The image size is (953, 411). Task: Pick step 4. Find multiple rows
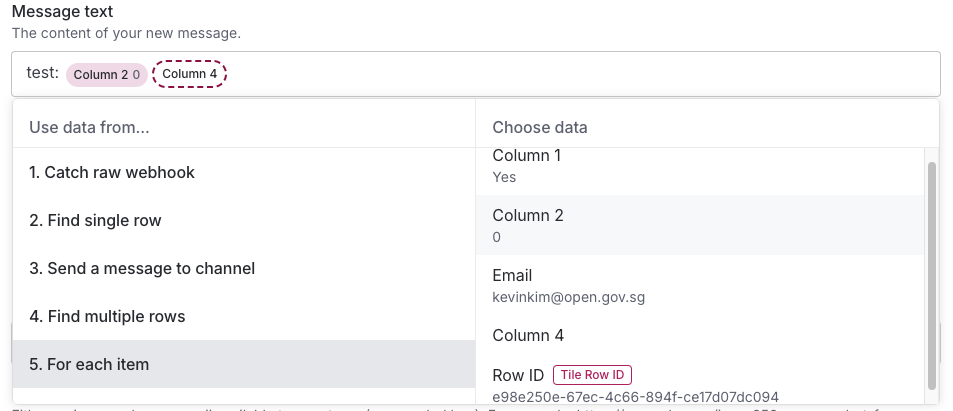pos(107,316)
